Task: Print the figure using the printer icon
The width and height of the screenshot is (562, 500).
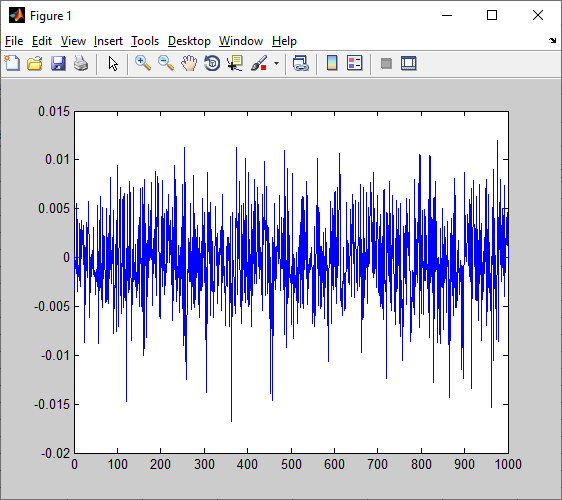Action: point(81,63)
